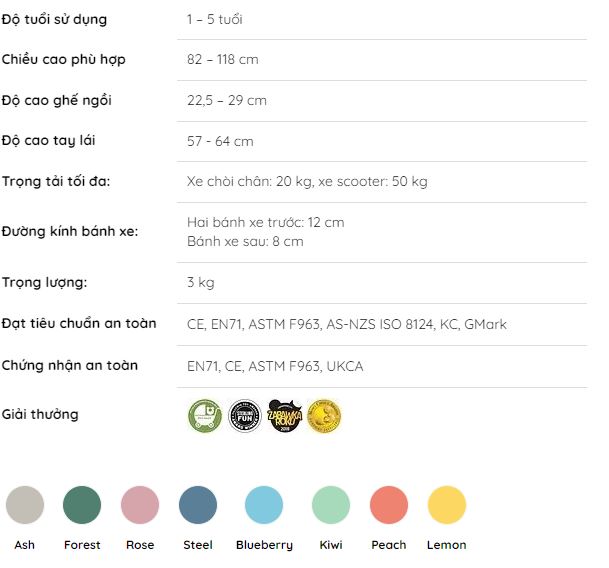Click the Giải thưởng row label
This screenshot has width=609, height=568.
coord(40,414)
